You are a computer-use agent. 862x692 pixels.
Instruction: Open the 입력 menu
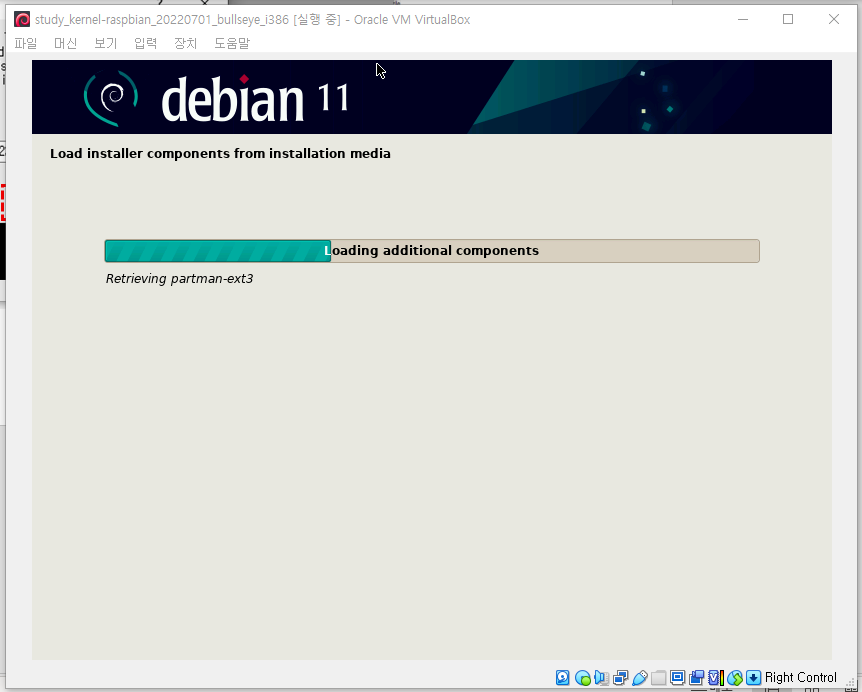point(145,43)
